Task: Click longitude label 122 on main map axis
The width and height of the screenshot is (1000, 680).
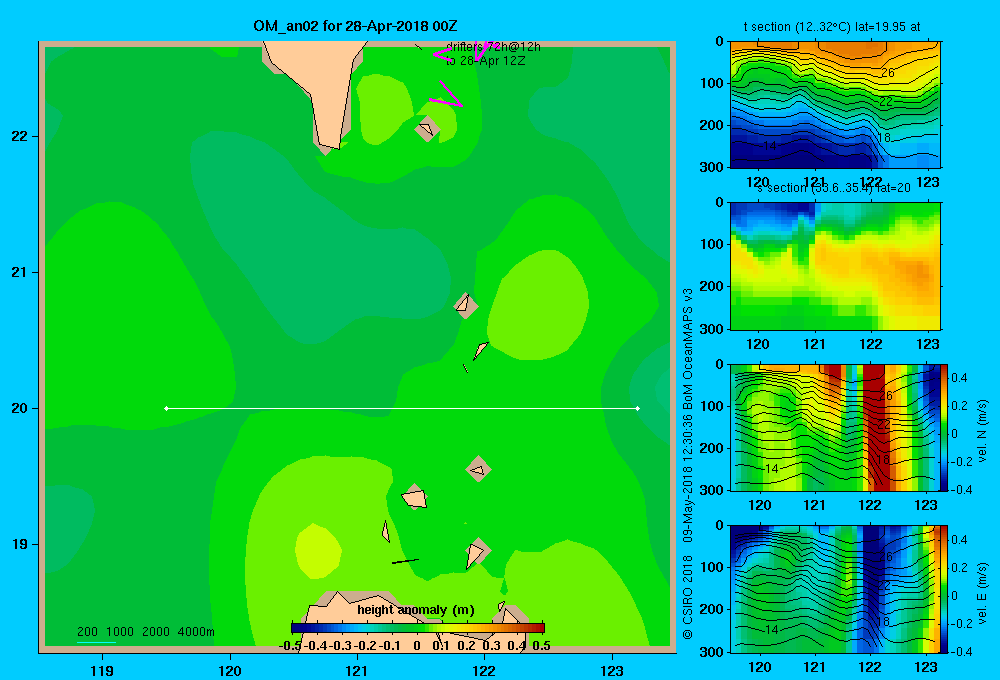Action: [x=484, y=670]
